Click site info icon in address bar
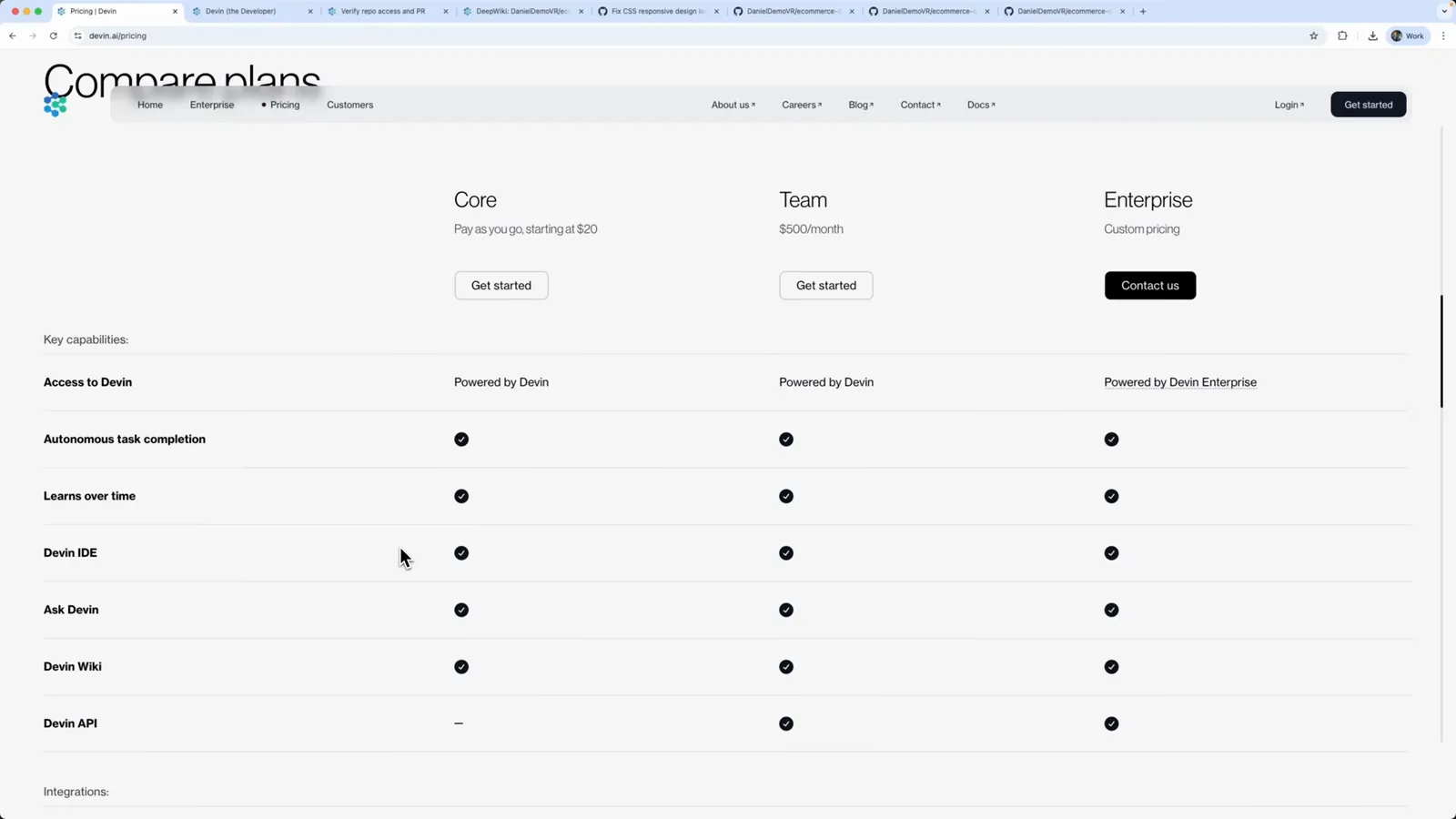 (x=77, y=35)
